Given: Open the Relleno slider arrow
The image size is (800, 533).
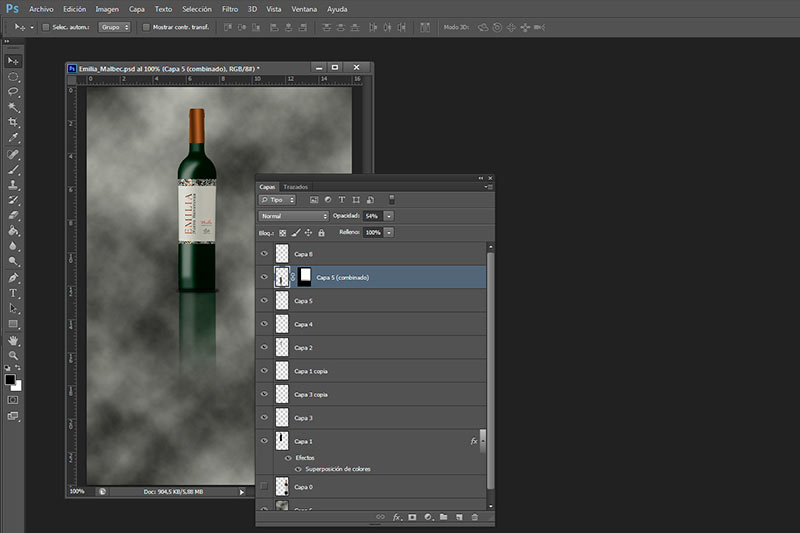Looking at the screenshot, I should point(389,233).
